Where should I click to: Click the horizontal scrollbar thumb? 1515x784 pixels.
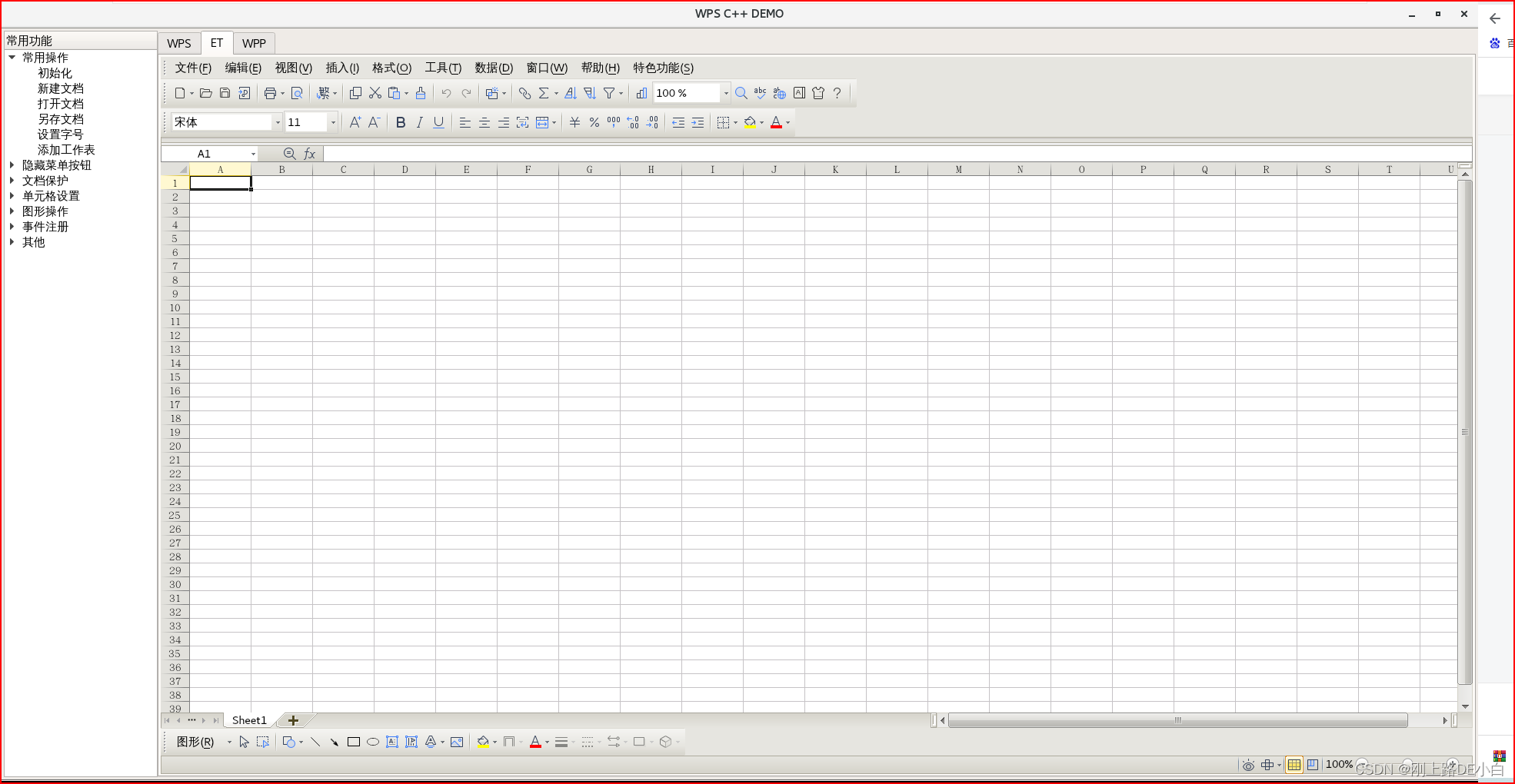(x=1177, y=720)
